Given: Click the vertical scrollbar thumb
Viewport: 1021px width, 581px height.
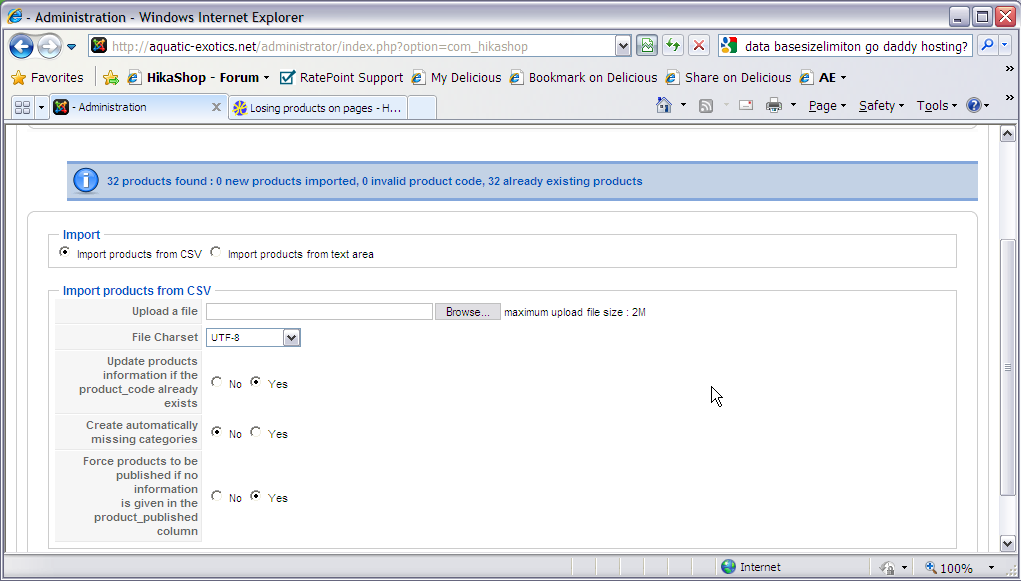Looking at the screenshot, I should pyautogui.click(x=1007, y=367).
